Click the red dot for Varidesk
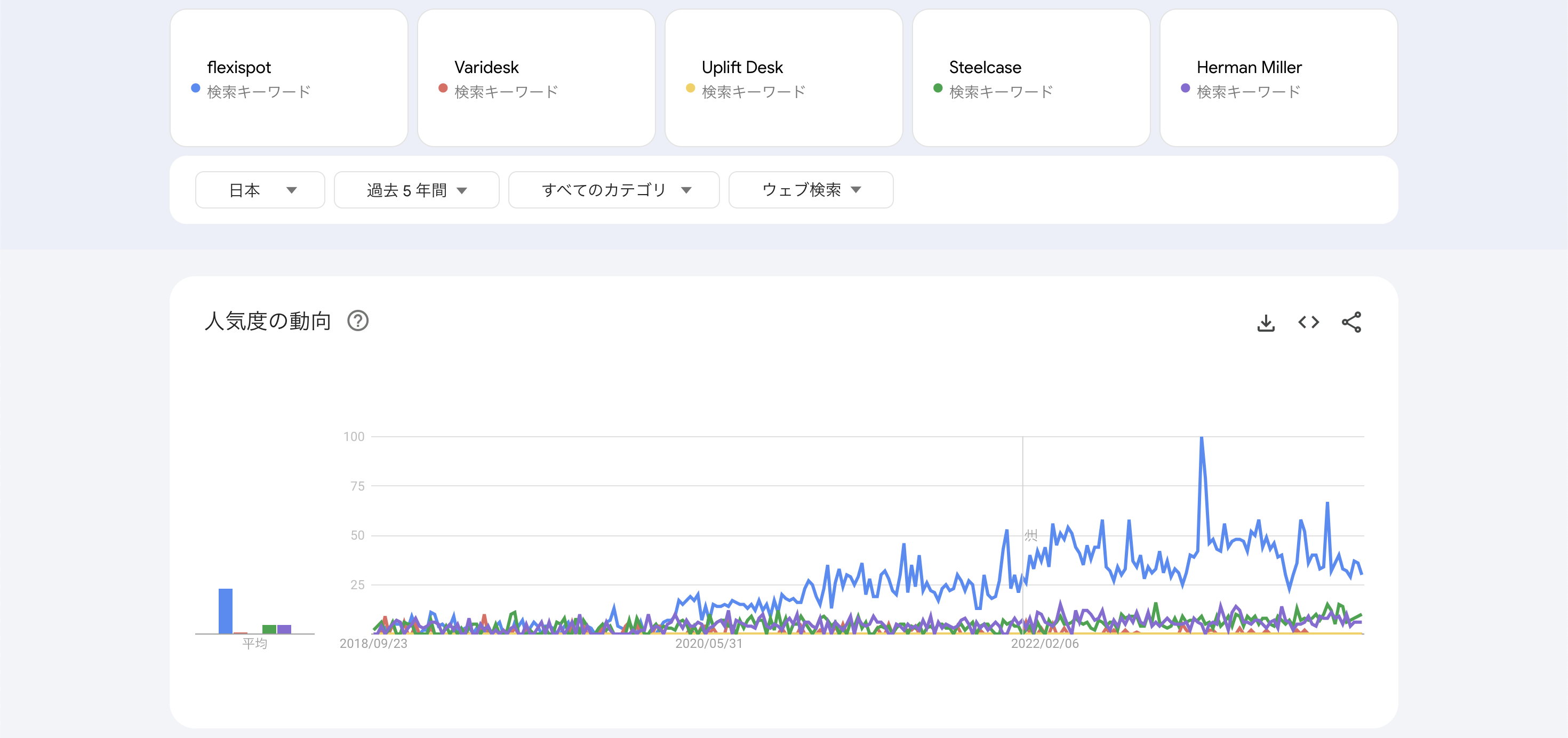 point(443,88)
